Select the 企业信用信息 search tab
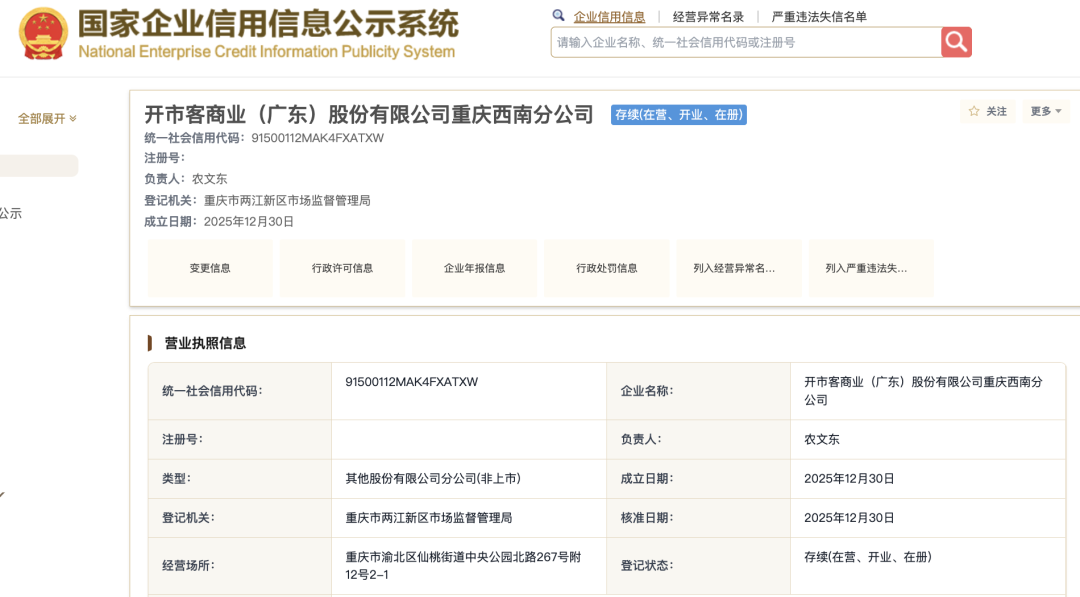 (x=609, y=17)
